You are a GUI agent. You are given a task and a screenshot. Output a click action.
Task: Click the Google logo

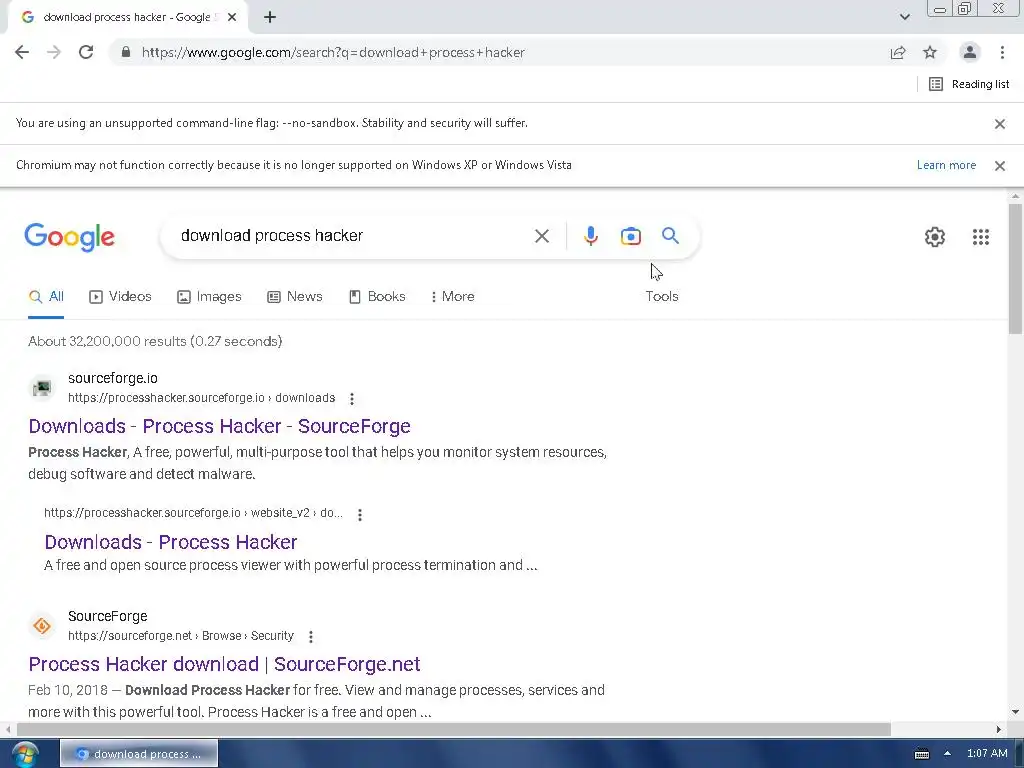coord(70,237)
